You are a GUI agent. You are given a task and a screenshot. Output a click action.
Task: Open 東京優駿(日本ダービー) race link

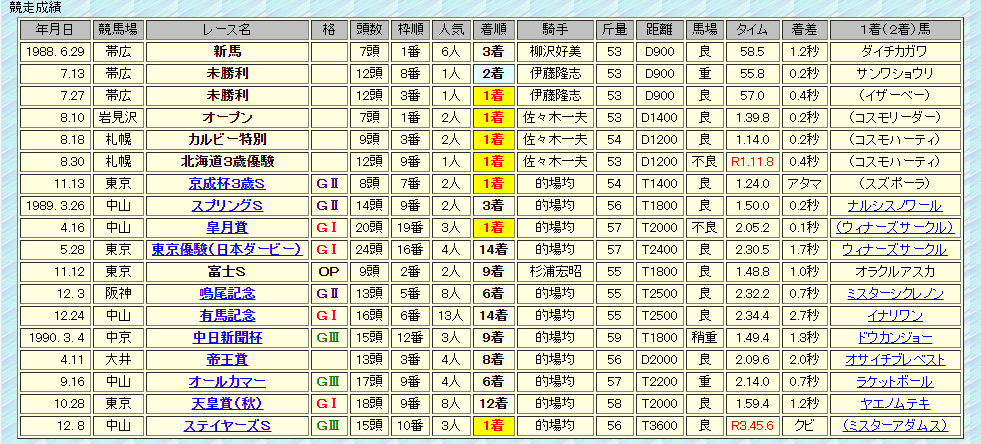226,249
